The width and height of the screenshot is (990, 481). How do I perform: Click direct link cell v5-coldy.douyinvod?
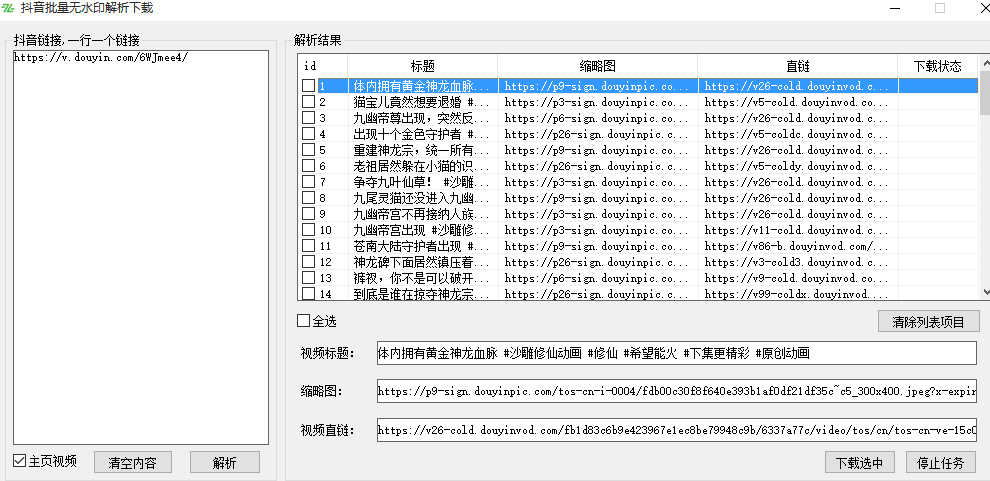pos(797,166)
